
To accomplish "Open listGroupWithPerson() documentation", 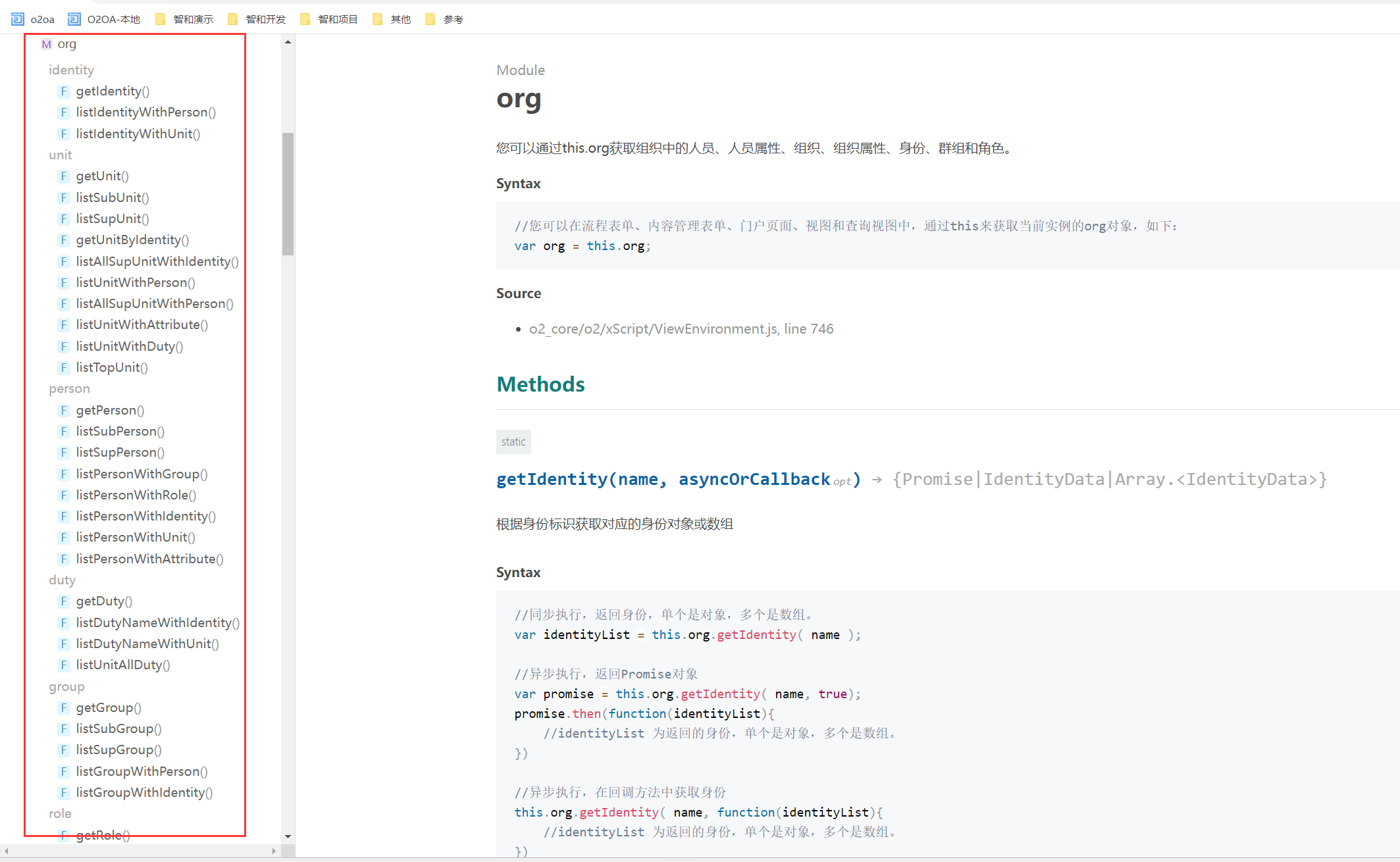I will pos(142,771).
